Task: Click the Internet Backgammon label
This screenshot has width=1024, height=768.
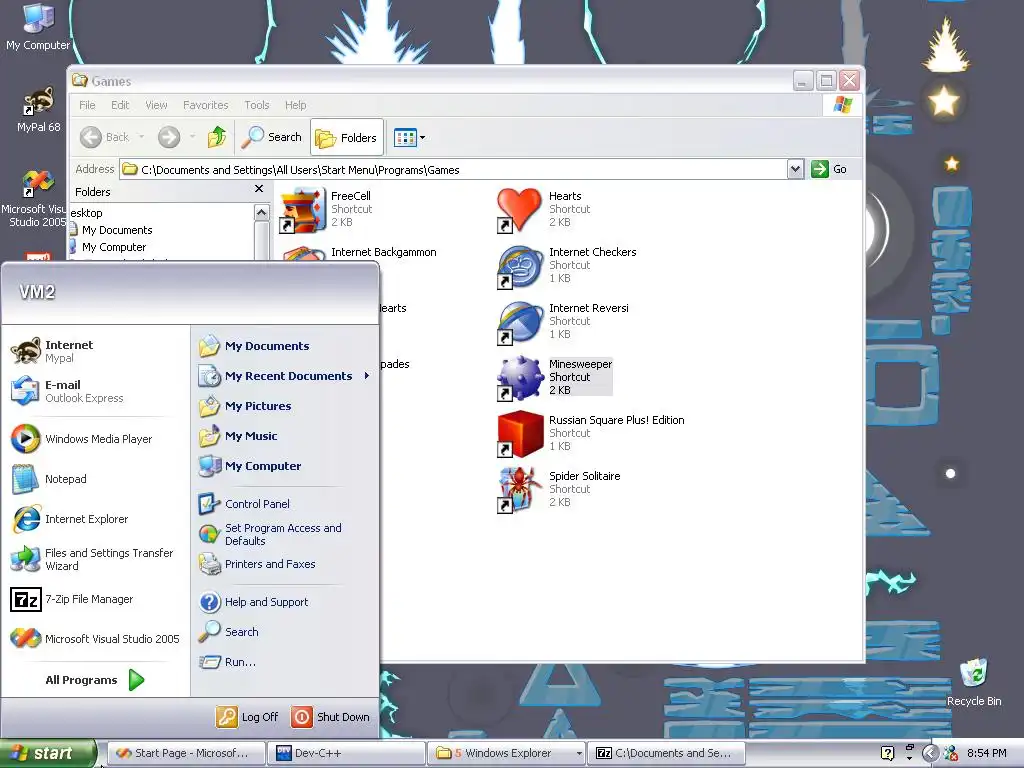Action: [383, 252]
